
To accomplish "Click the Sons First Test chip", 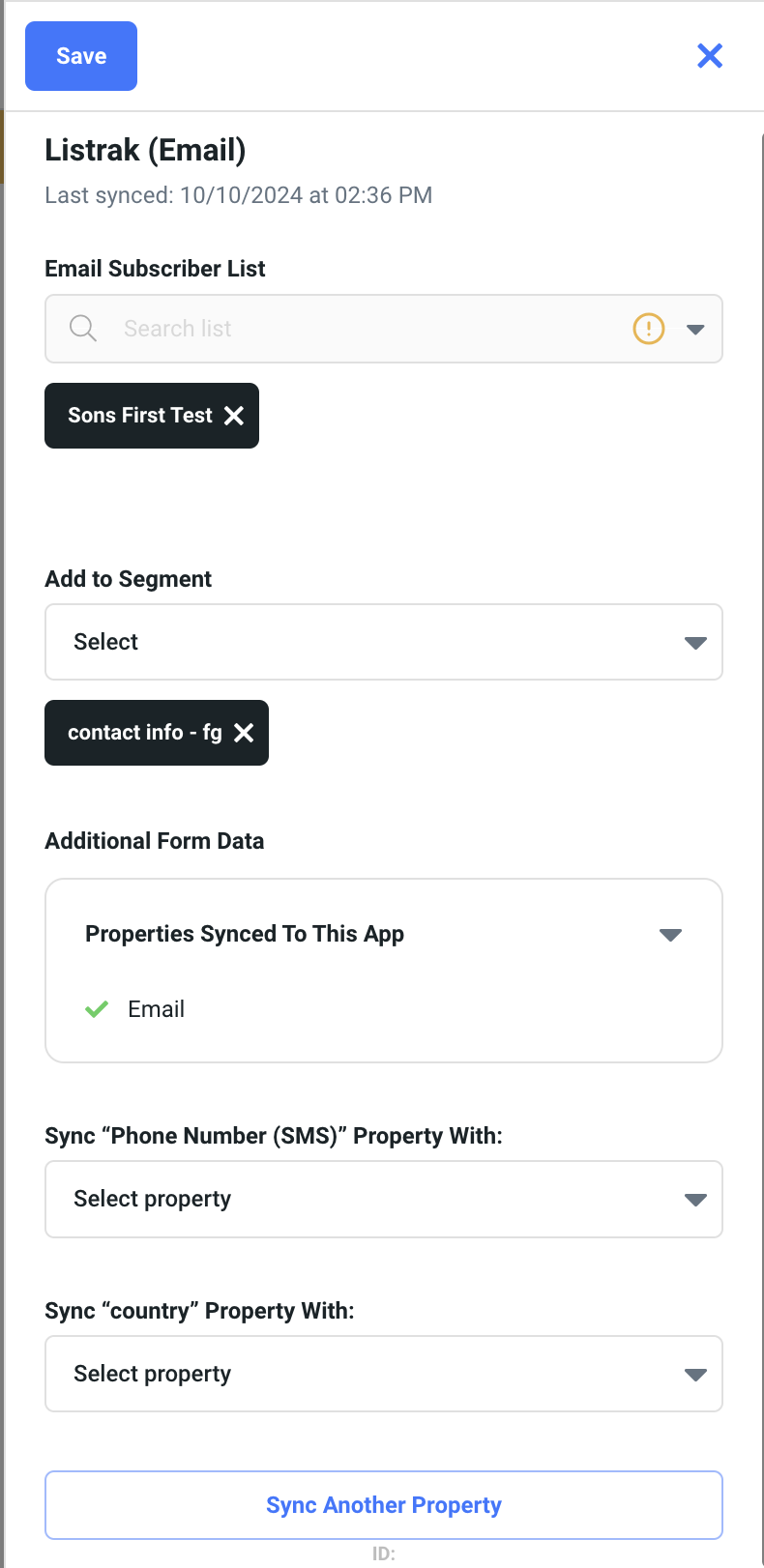I will pos(139,416).
